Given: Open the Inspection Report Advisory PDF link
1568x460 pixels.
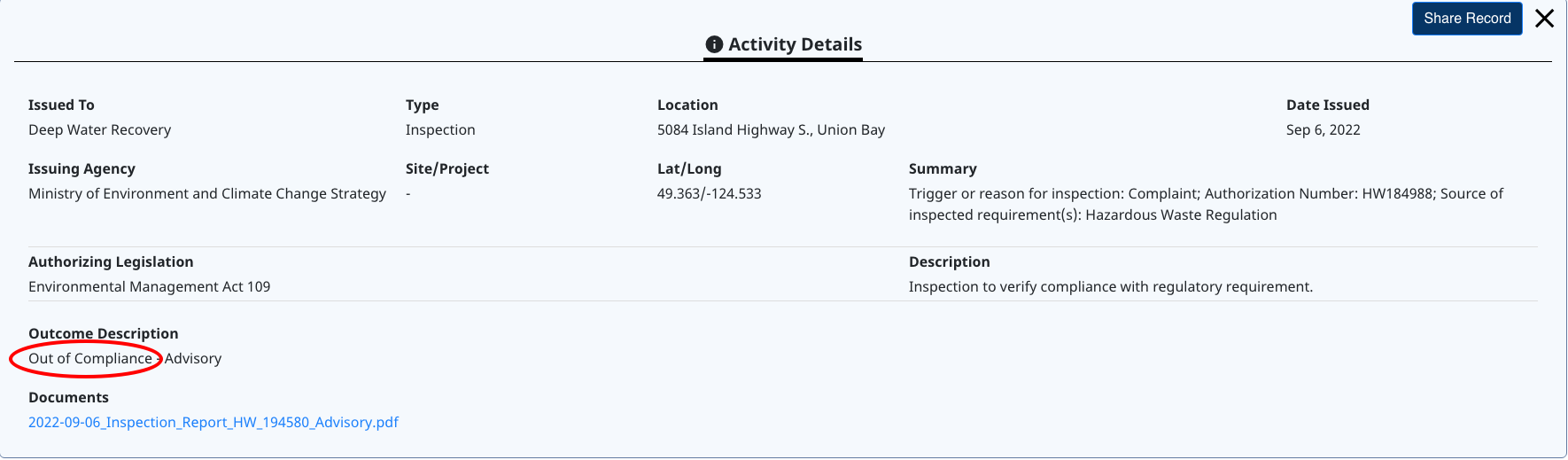Looking at the screenshot, I should [213, 422].
